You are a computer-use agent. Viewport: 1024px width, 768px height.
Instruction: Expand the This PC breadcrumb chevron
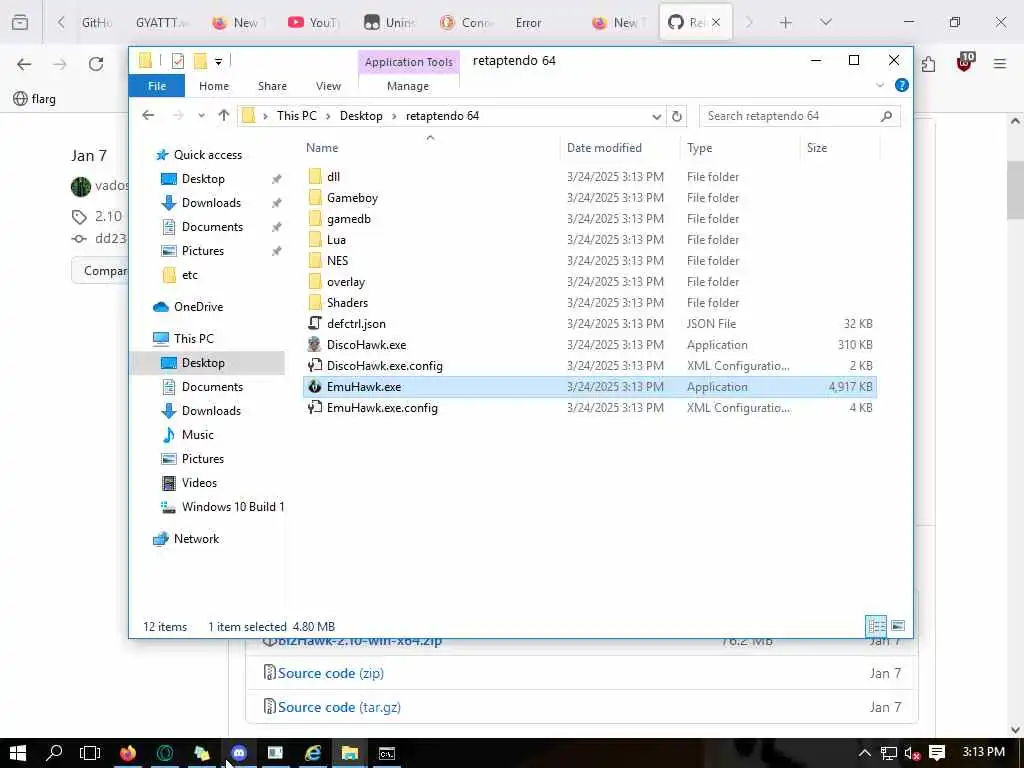[328, 116]
